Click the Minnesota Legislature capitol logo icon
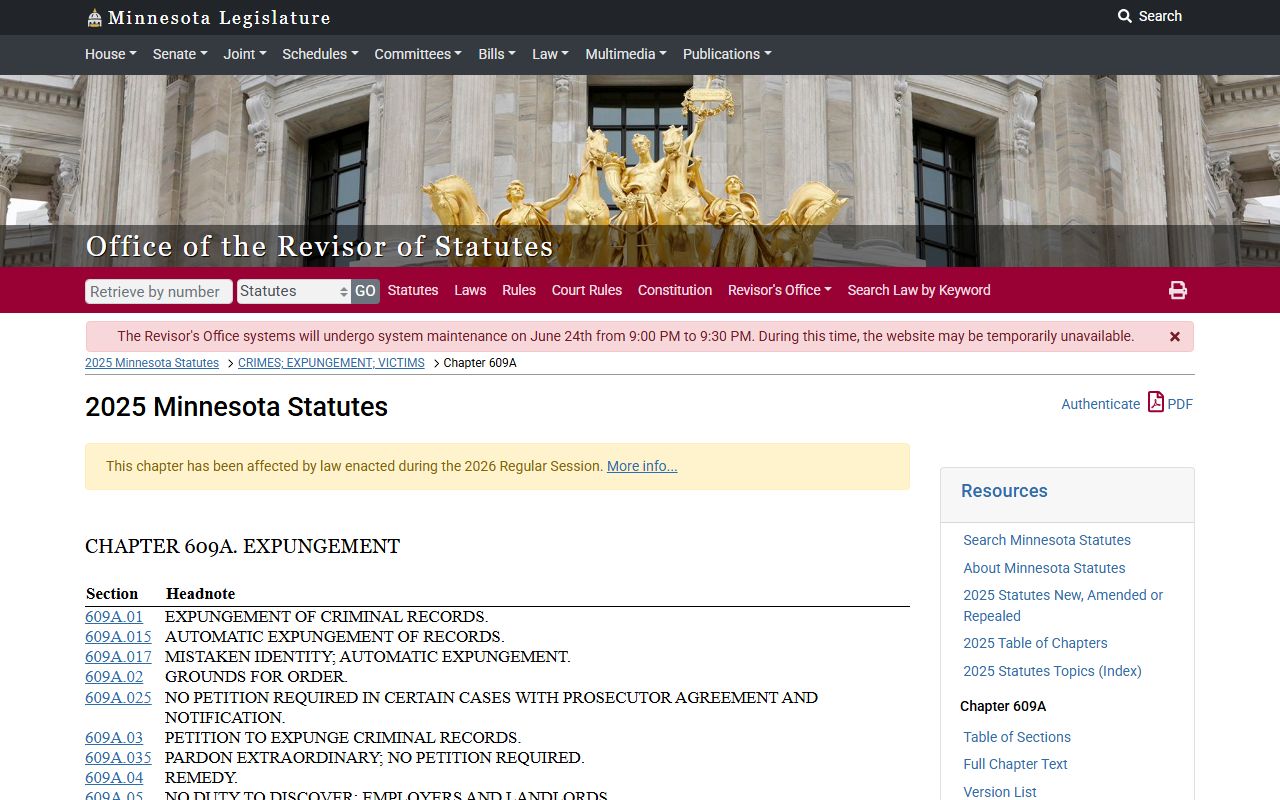Image resolution: width=1280 pixels, height=800 pixels. [x=94, y=17]
